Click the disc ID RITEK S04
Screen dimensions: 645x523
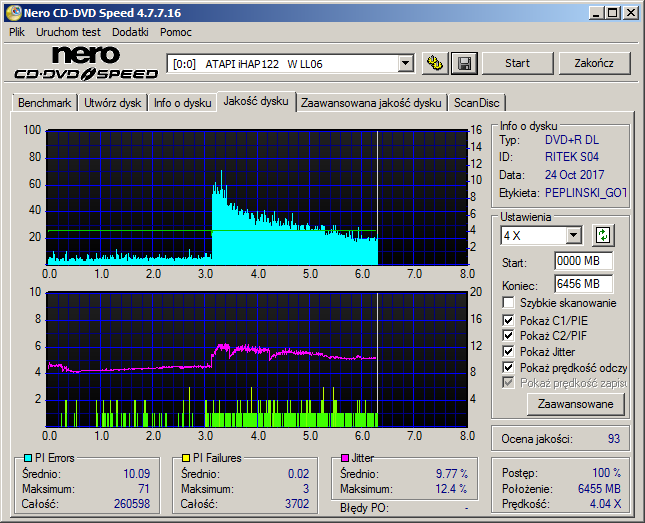pos(572,157)
